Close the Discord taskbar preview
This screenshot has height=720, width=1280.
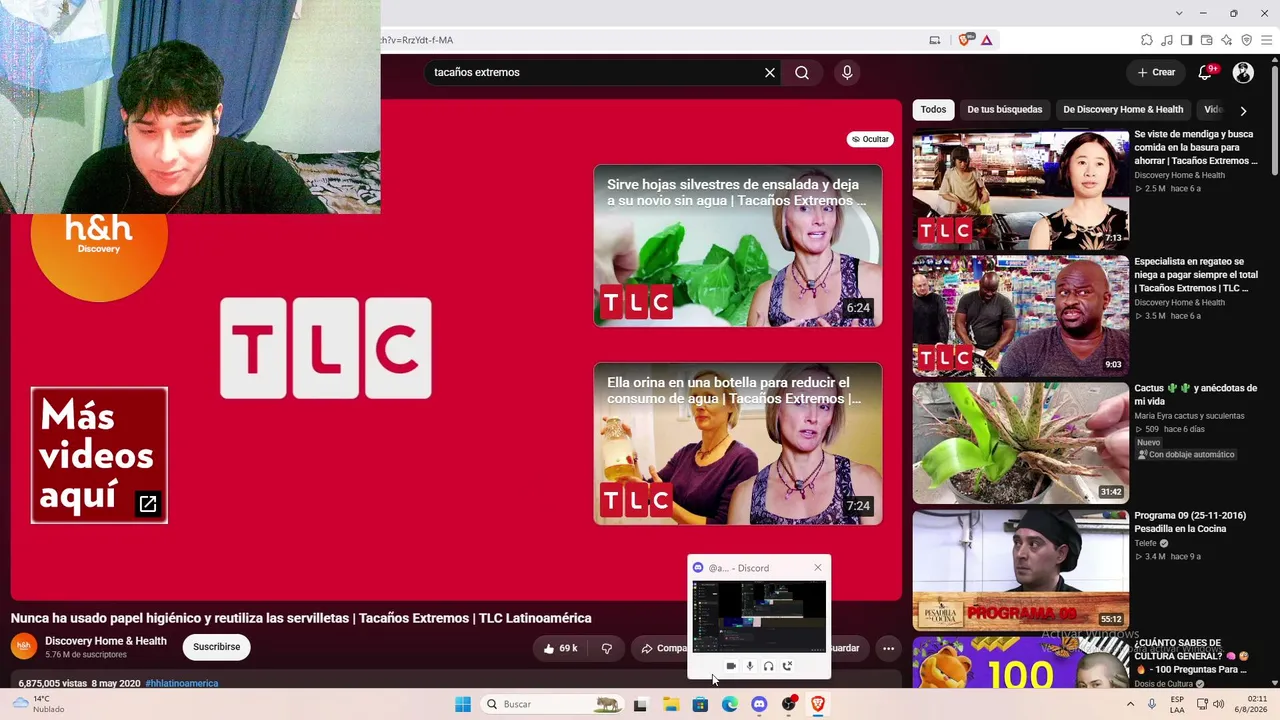pos(818,568)
